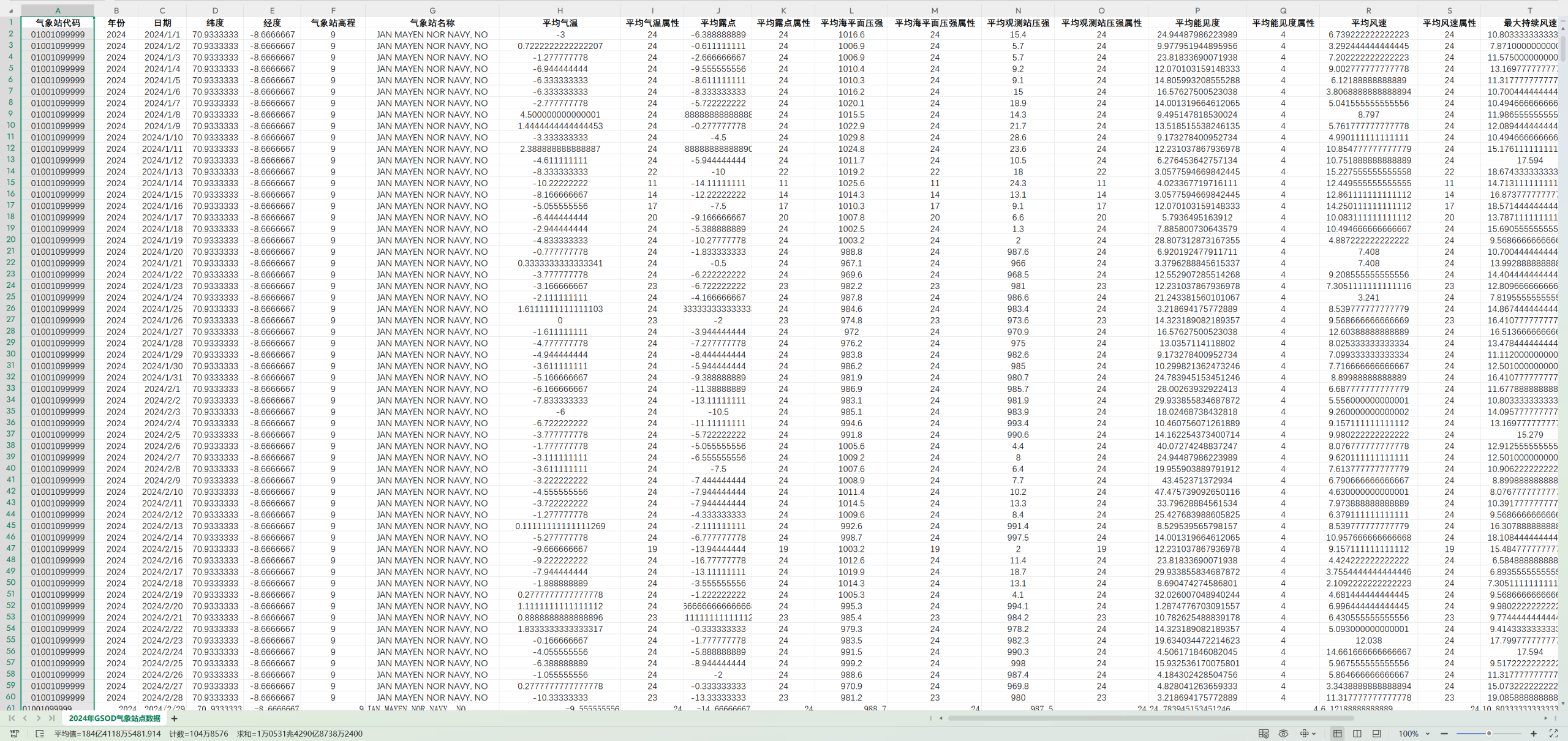Select the 2024年GSOD气象站点数据 sheet tab
Screen dimensions: 1568x741
(115, 718)
